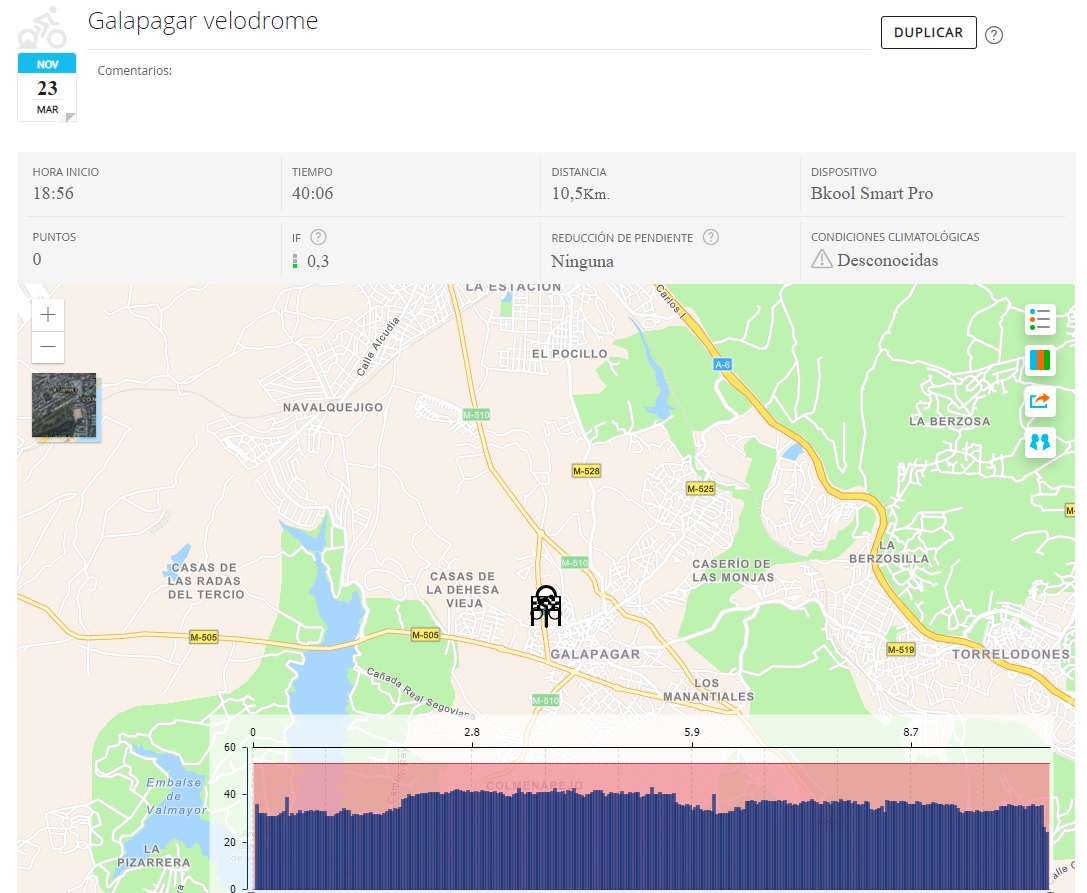Click the GALAPAGAR map label
Screen dimensions: 1087x893
point(595,654)
